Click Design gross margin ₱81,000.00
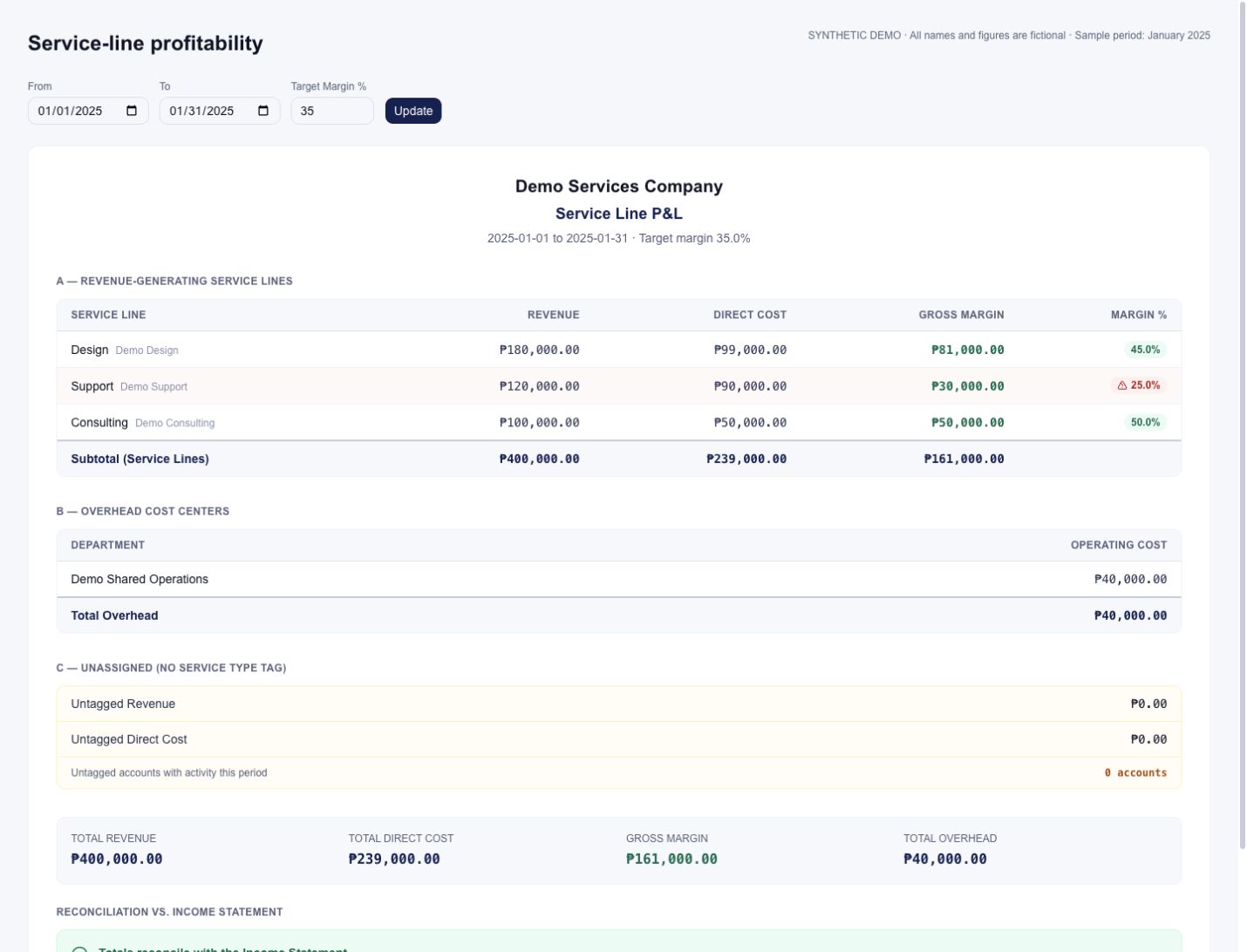Screen dimensions: 1247x952 [x=968, y=350]
